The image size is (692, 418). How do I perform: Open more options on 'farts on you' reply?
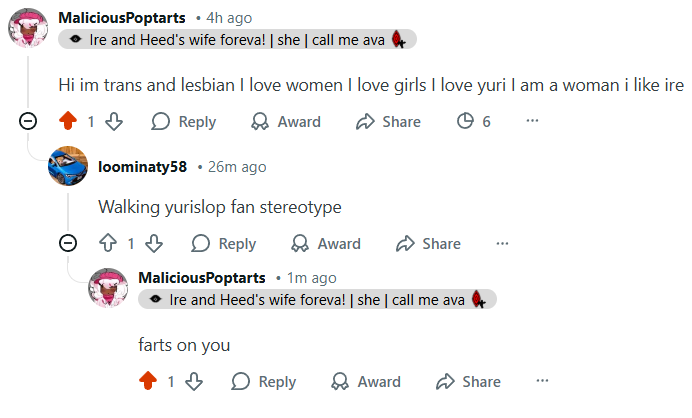coord(542,381)
